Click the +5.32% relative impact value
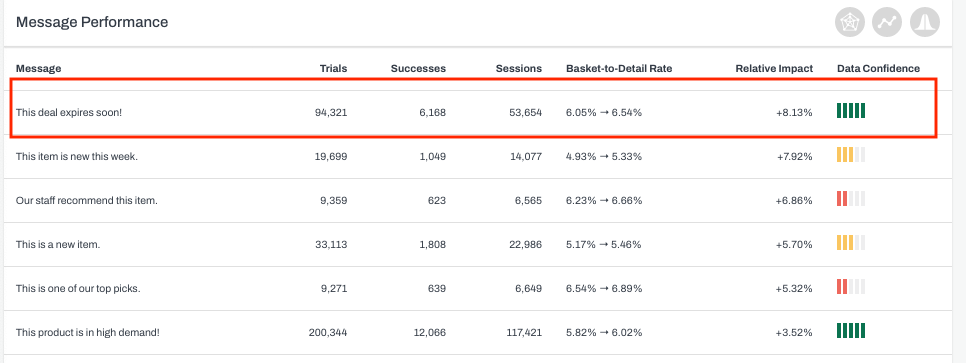Image resolution: width=966 pixels, height=363 pixels. click(x=794, y=288)
